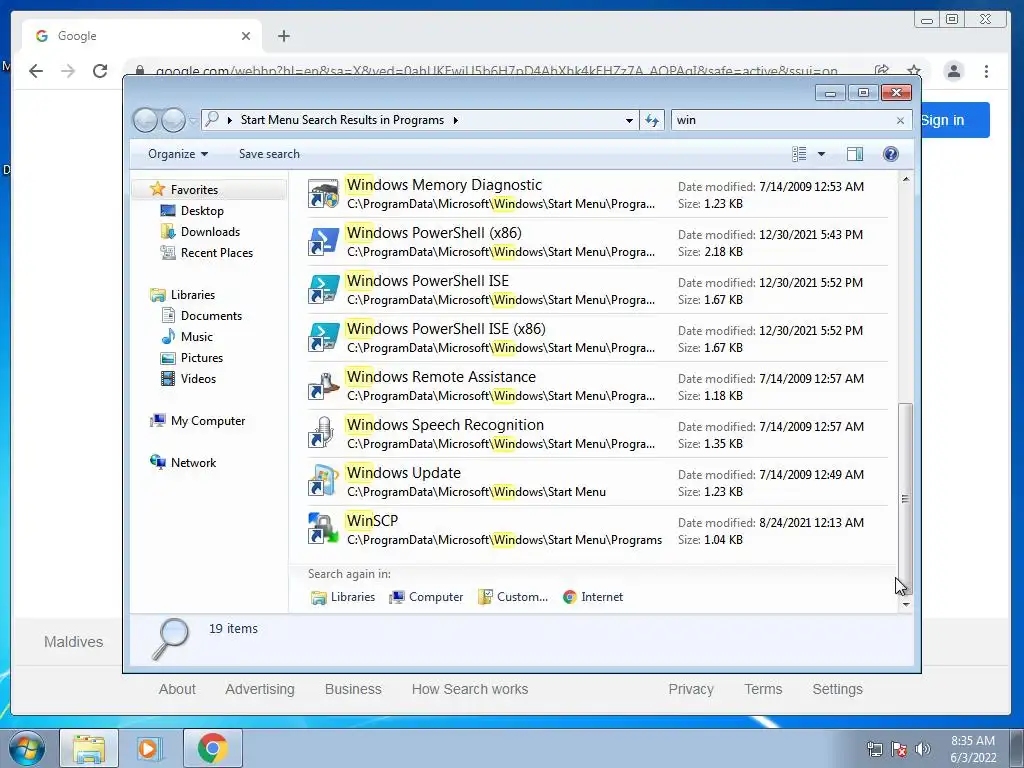Viewport: 1024px width, 768px height.
Task: Click the taskbar clock showing 8:35 AM
Action: pyautogui.click(x=973, y=749)
